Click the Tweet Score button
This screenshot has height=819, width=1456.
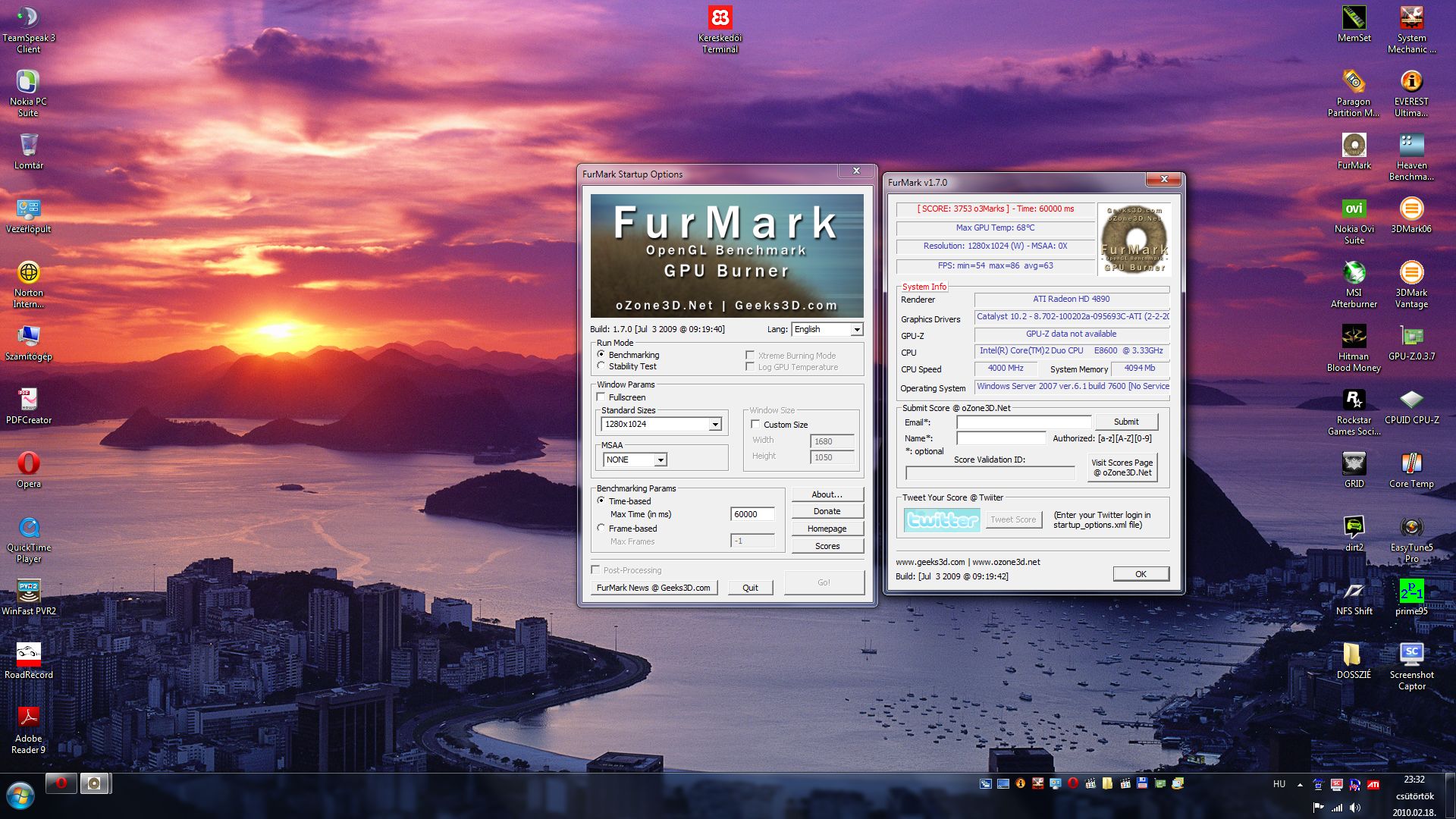pos(1013,519)
